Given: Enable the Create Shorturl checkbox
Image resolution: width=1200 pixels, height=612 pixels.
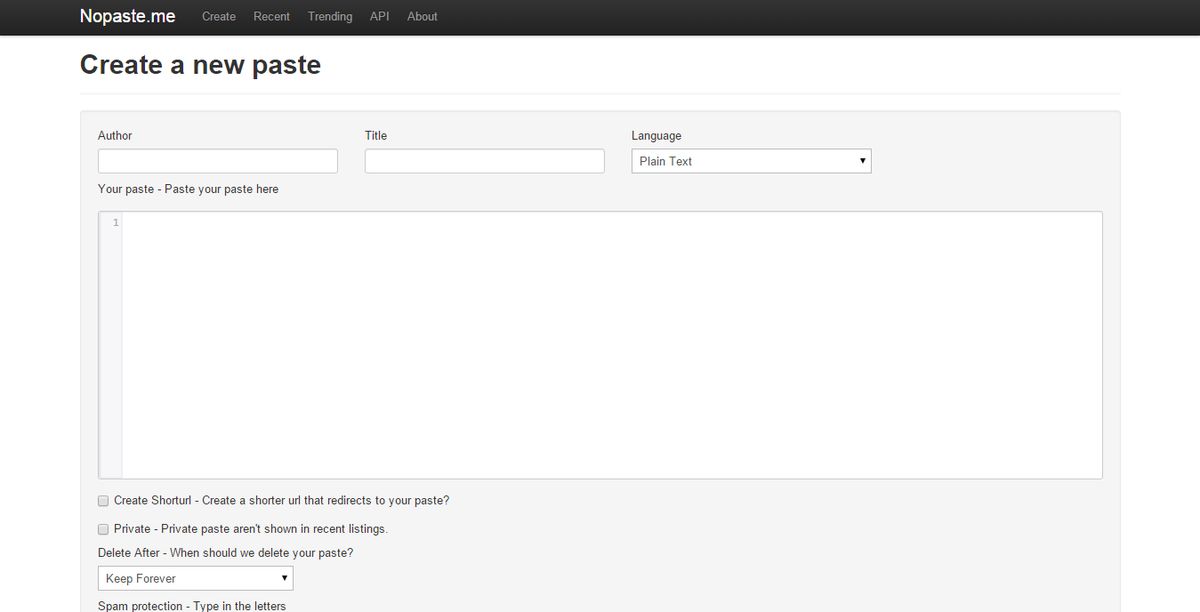Looking at the screenshot, I should (x=103, y=501).
